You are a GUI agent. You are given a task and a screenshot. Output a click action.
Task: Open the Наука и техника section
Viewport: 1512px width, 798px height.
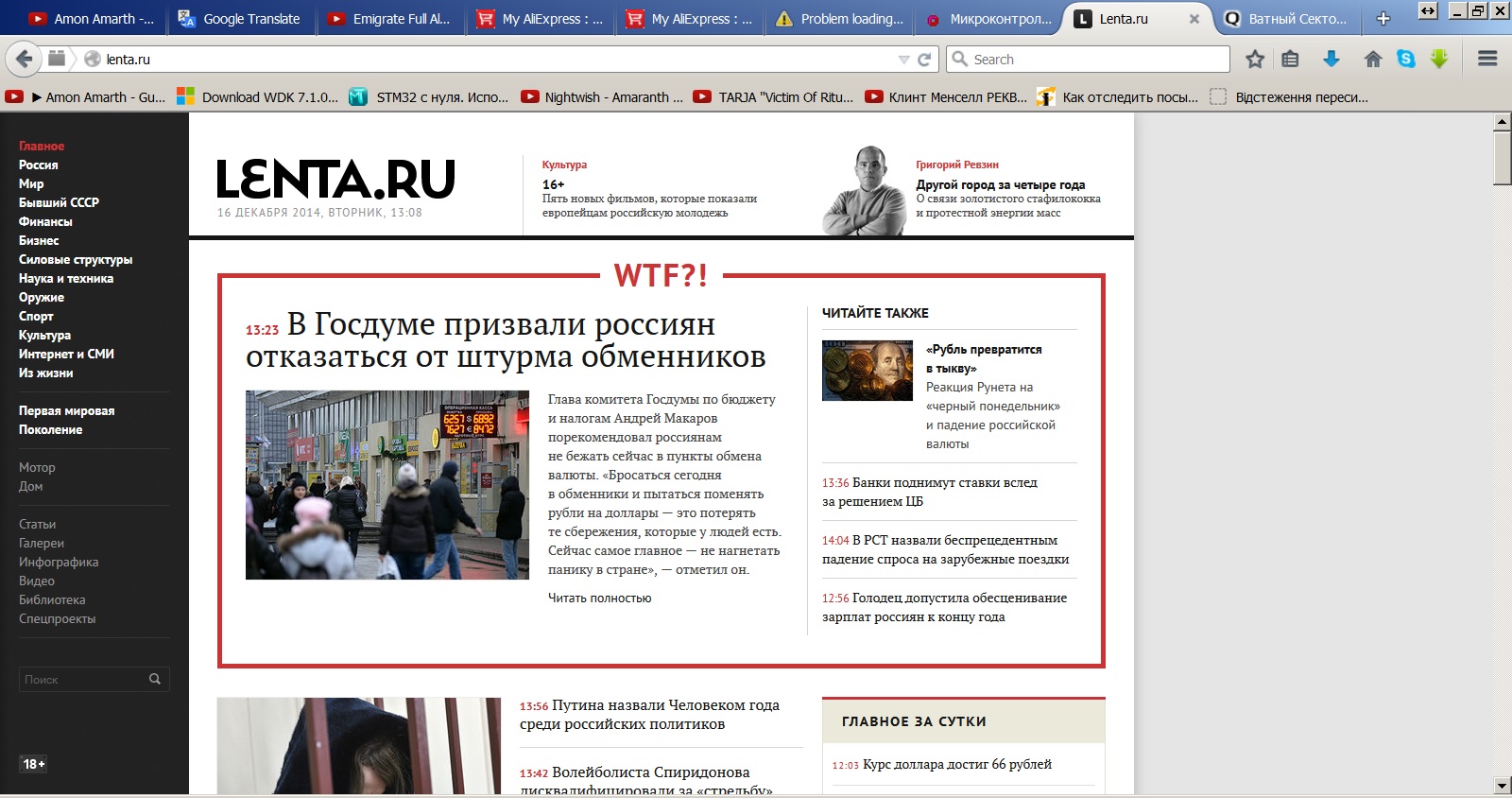point(66,278)
